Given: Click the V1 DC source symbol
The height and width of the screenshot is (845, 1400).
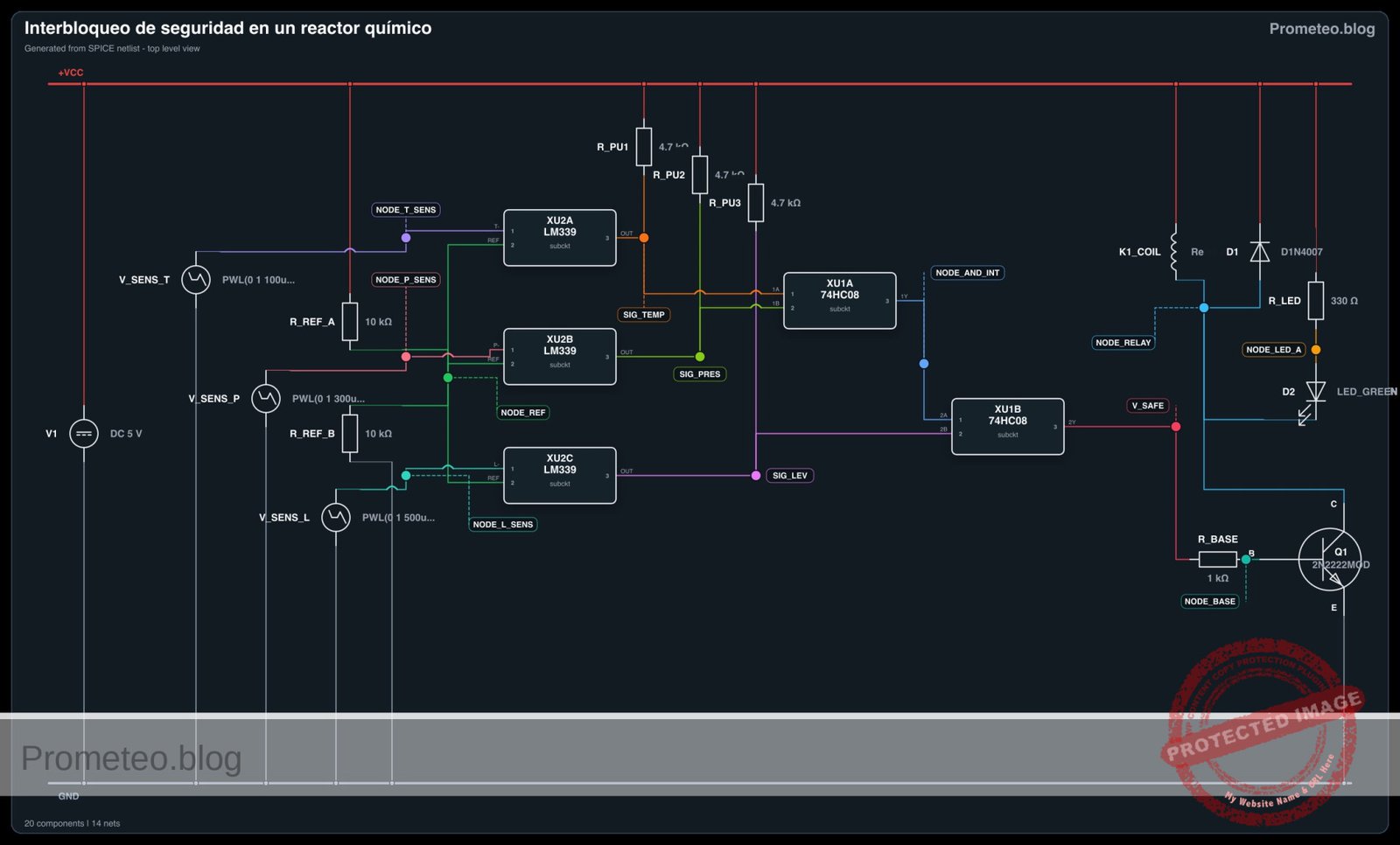Looking at the screenshot, I should tap(84, 434).
